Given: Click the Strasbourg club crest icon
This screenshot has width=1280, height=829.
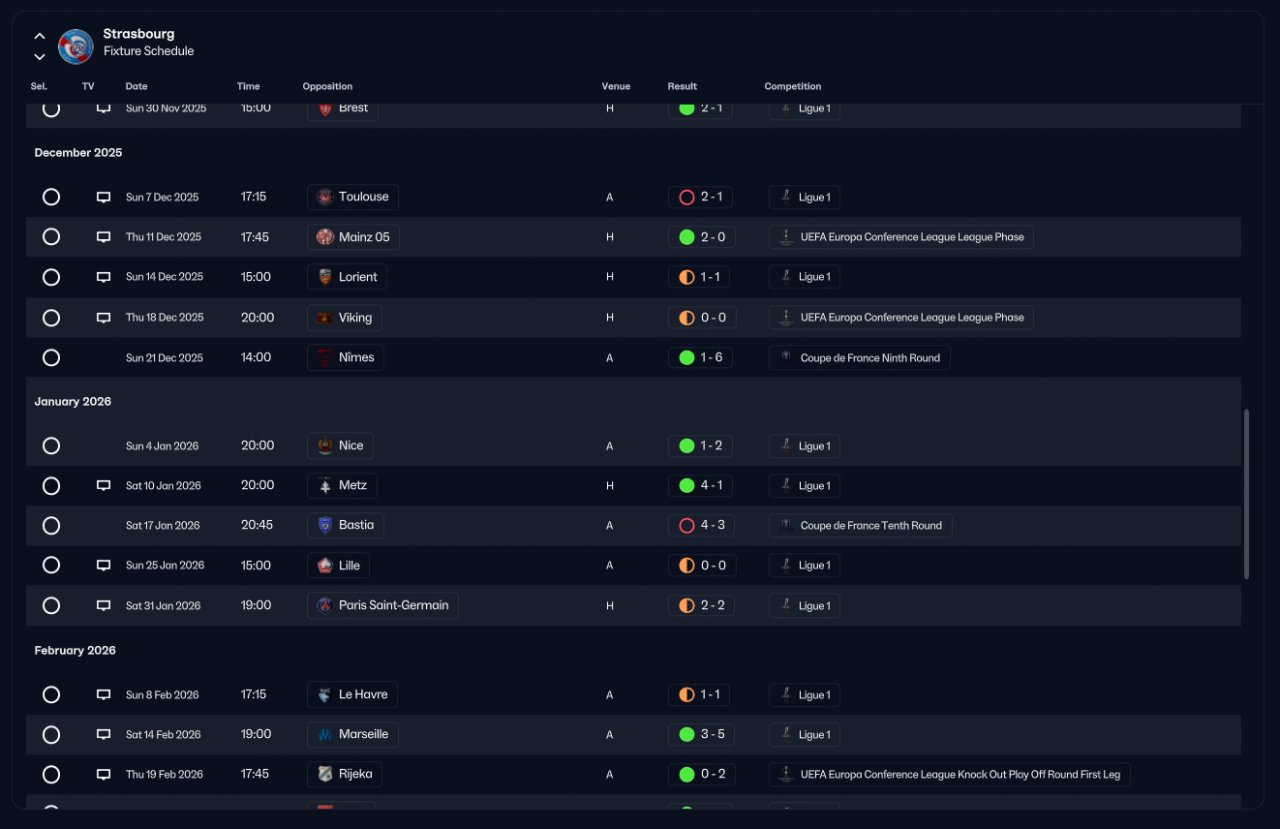Looking at the screenshot, I should click(76, 46).
